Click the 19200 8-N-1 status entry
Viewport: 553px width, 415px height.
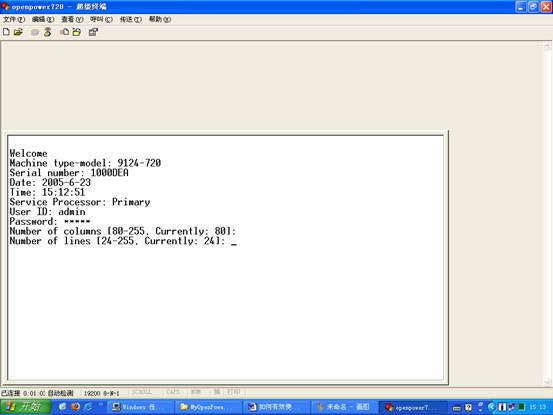[102, 393]
